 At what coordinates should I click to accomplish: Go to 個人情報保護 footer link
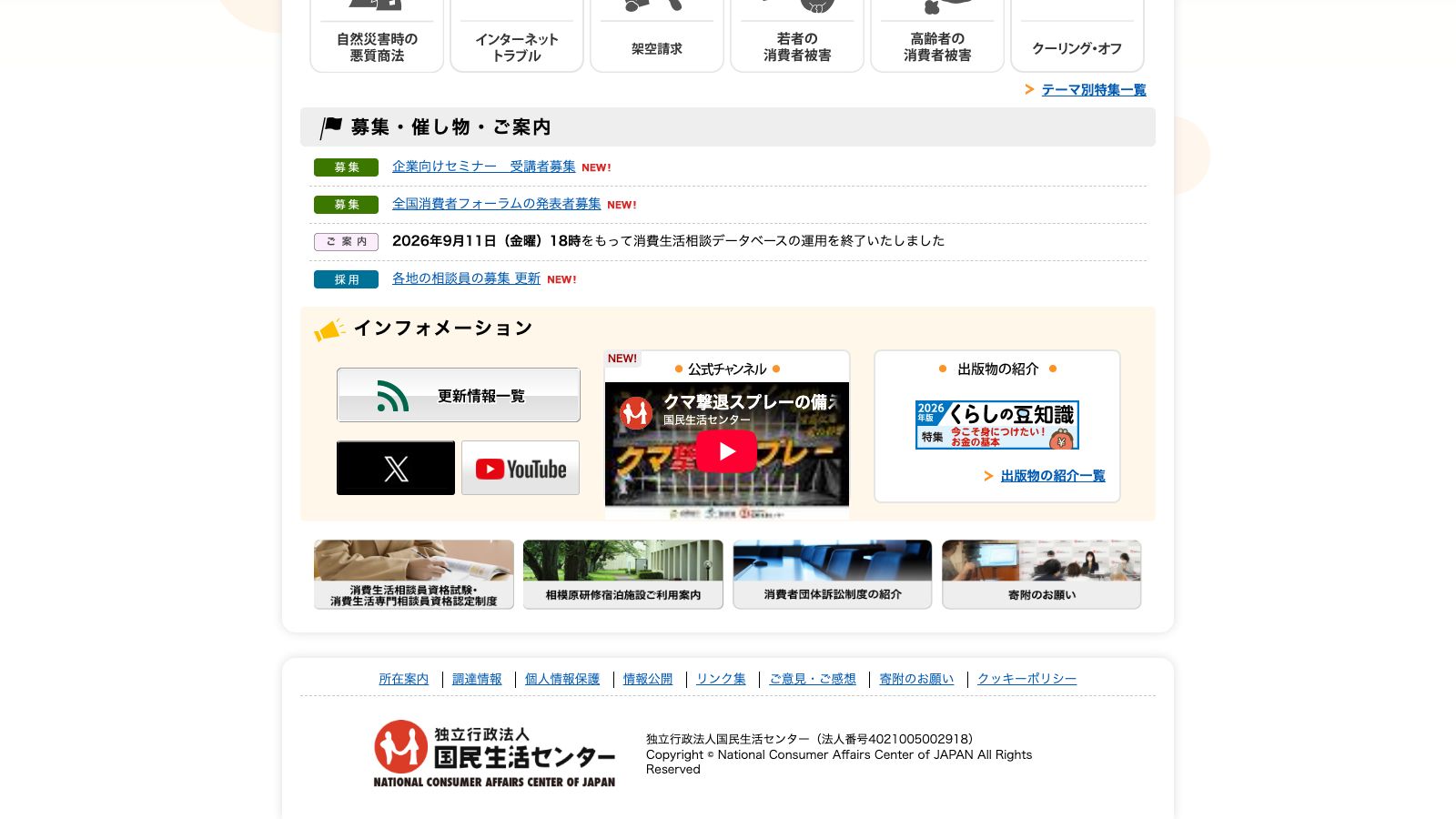tap(562, 679)
